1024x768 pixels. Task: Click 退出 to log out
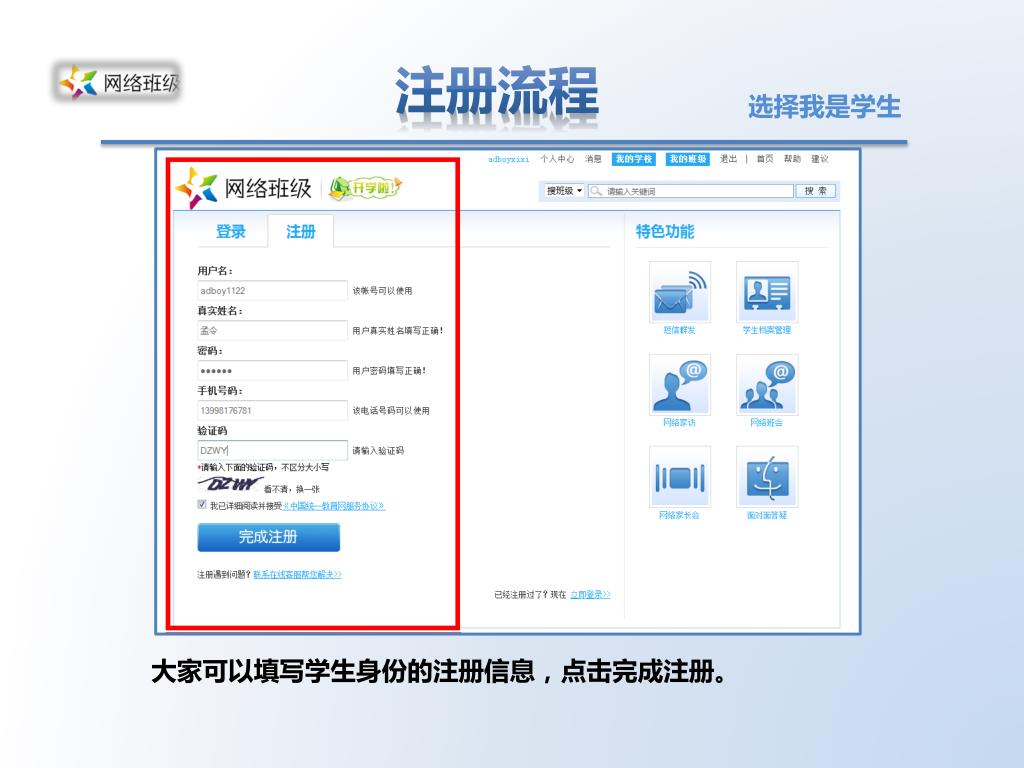point(728,159)
